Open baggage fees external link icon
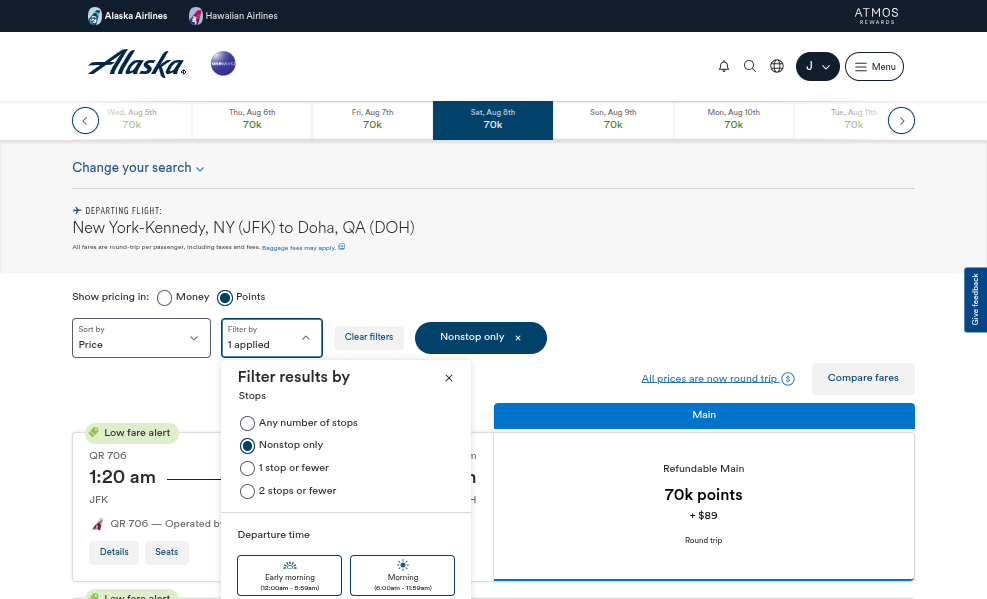The height and width of the screenshot is (599, 987). click(x=342, y=247)
